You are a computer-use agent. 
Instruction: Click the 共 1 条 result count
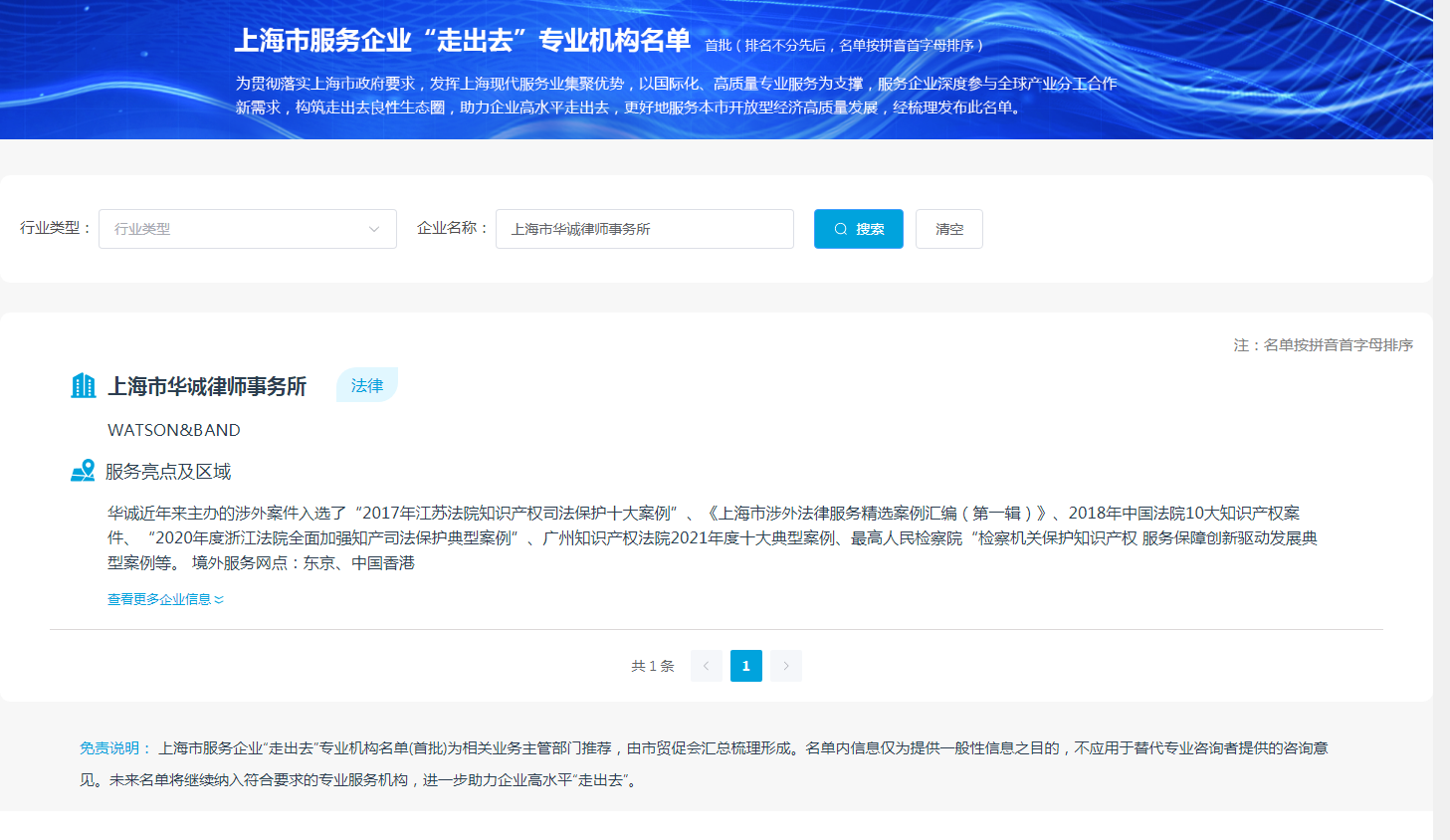point(653,666)
